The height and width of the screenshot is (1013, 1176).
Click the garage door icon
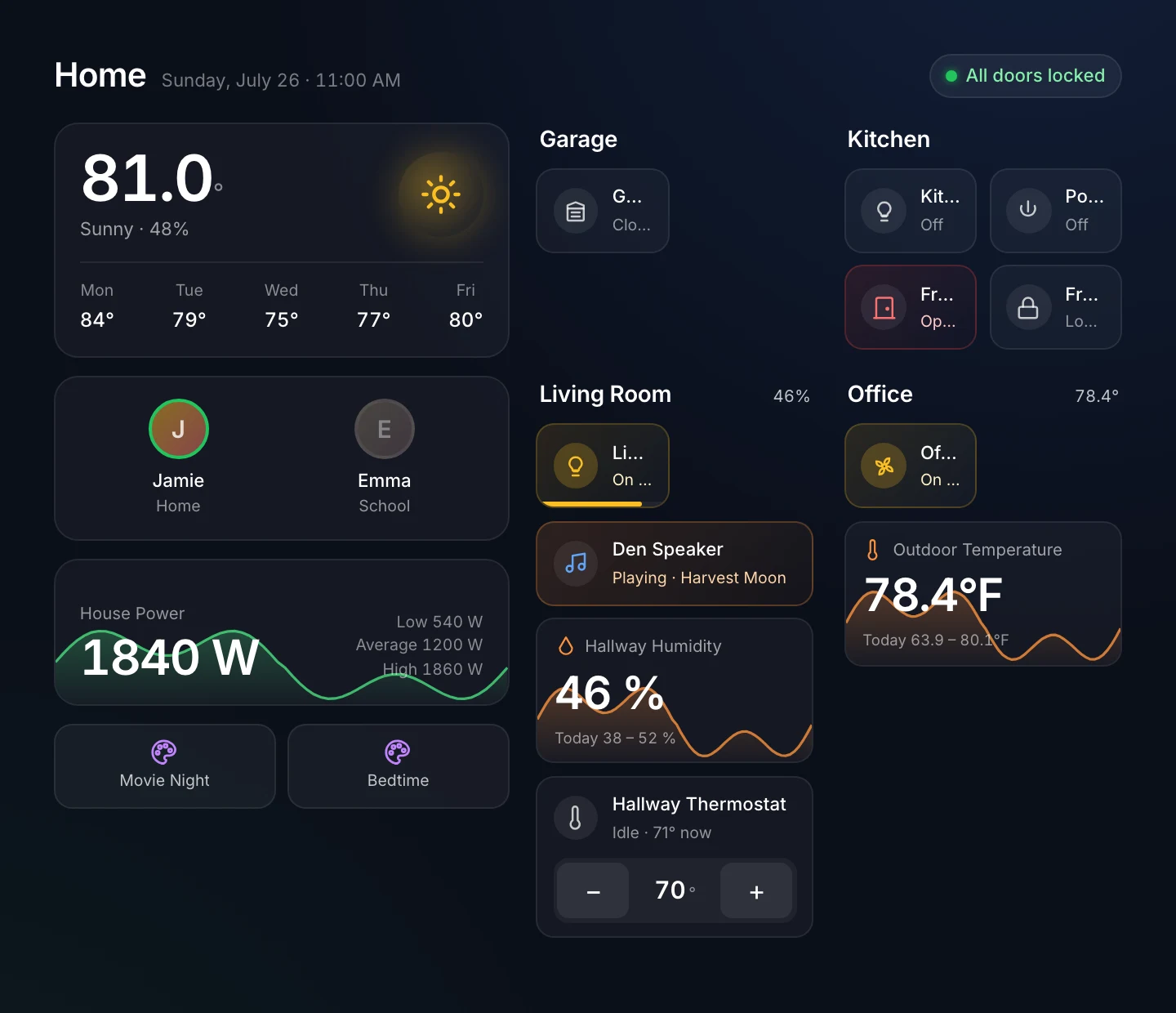point(576,212)
